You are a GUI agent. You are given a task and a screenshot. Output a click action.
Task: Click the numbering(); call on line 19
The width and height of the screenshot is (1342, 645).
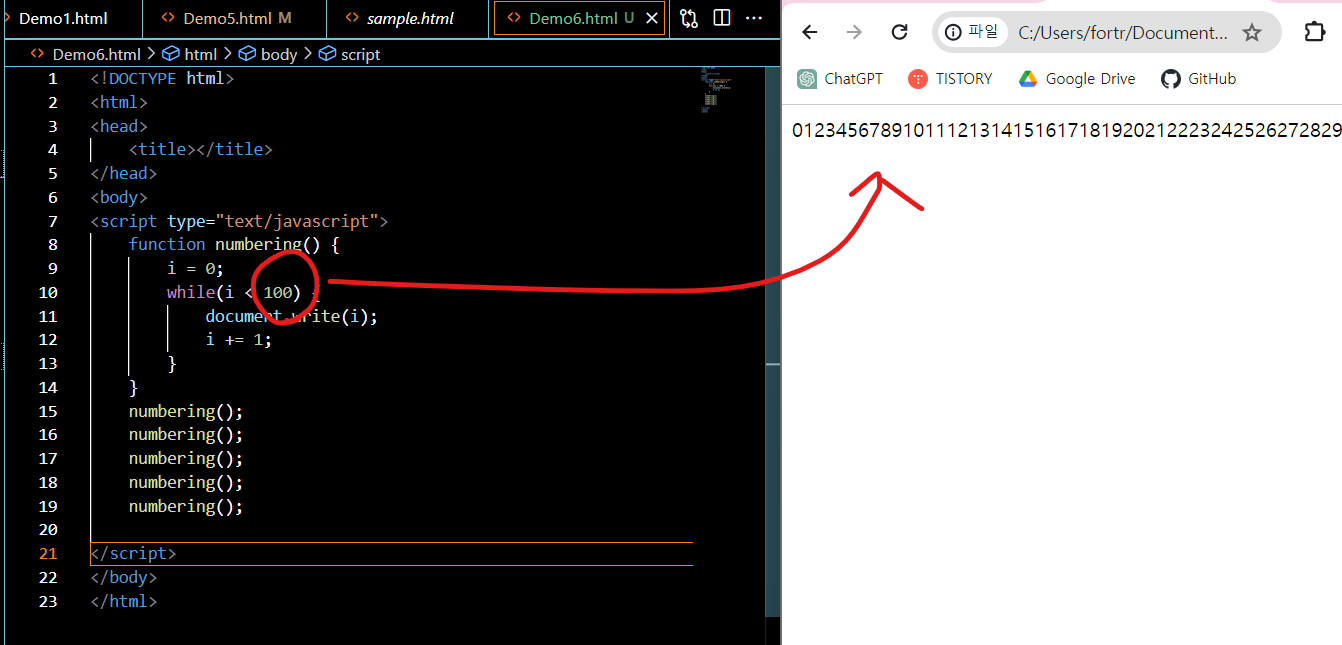click(x=186, y=506)
